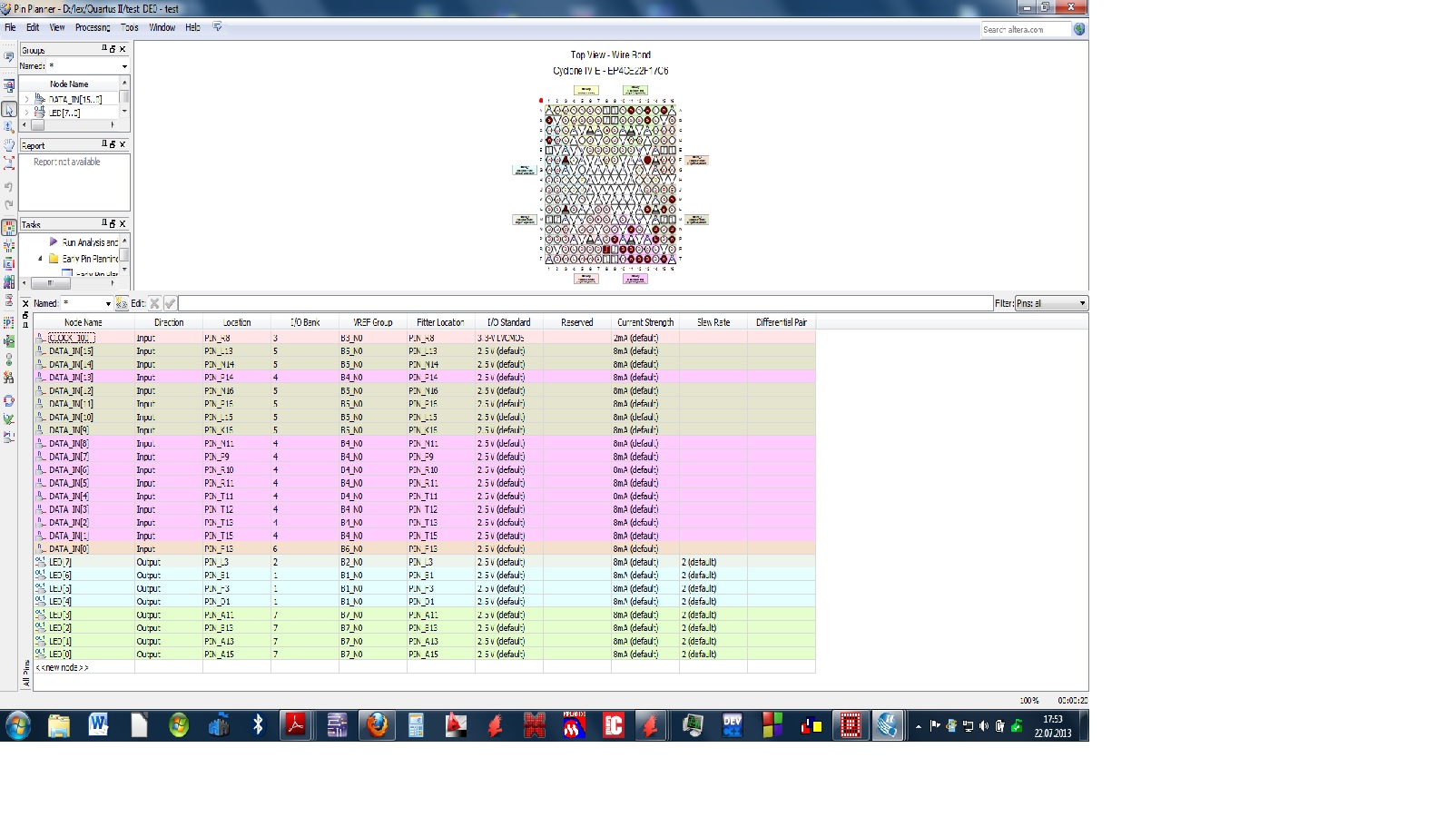Click the feedback speech bubble in menu bar
Image resolution: width=1456 pixels, height=817 pixels.
217,27
